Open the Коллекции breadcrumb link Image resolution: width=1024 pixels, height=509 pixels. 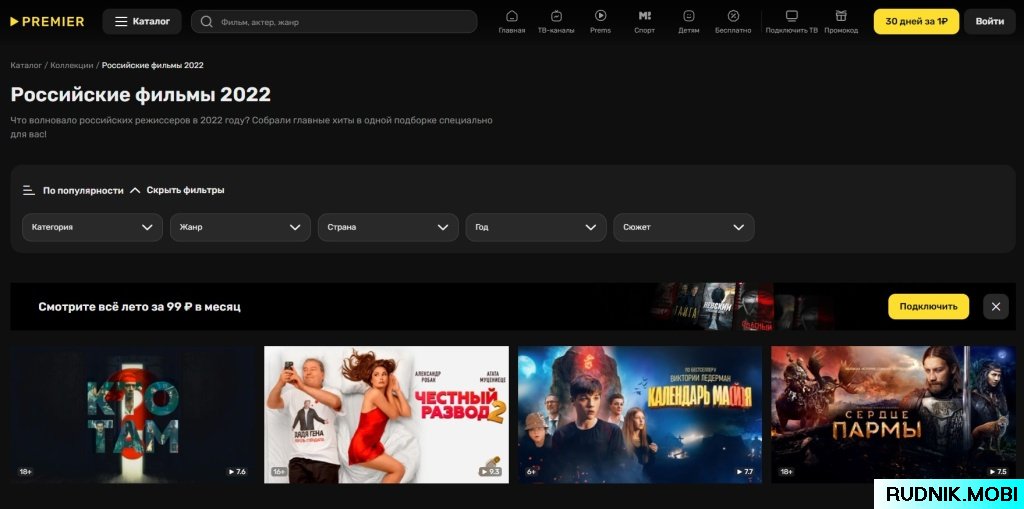coord(72,65)
